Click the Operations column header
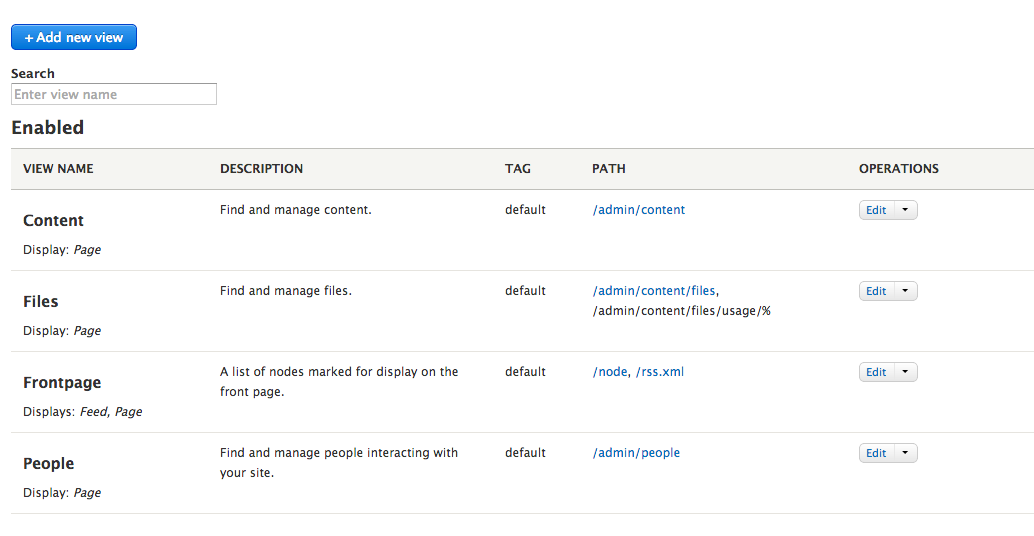Screen dimensions: 1034x536 click(x=899, y=169)
